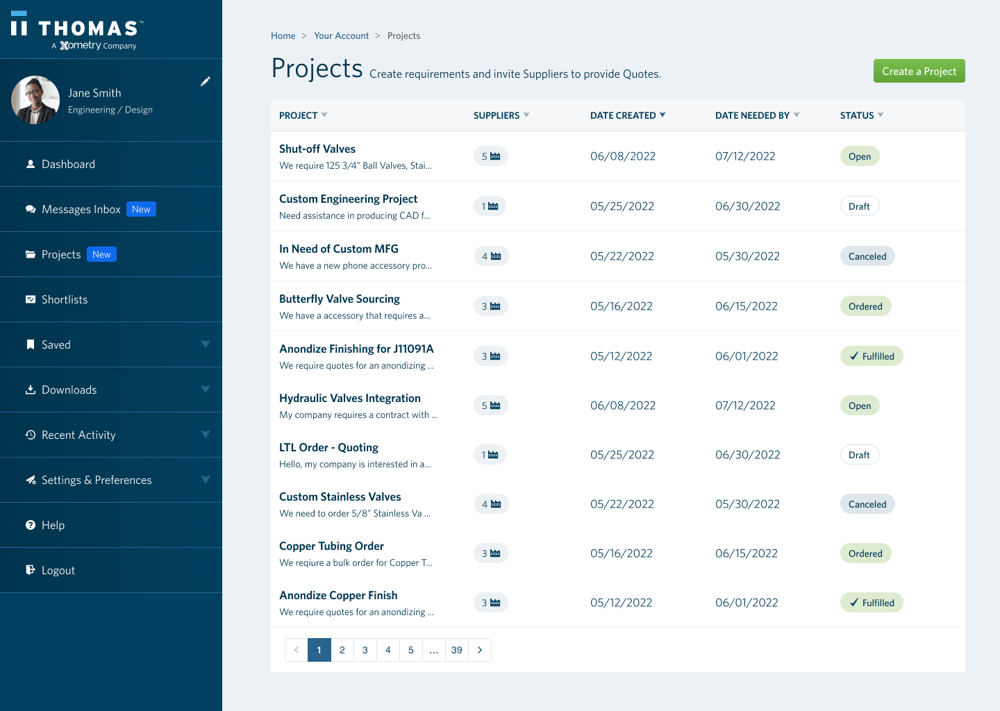Click the Messages Inbox chat bubble icon
This screenshot has height=711, width=1000.
click(x=30, y=210)
